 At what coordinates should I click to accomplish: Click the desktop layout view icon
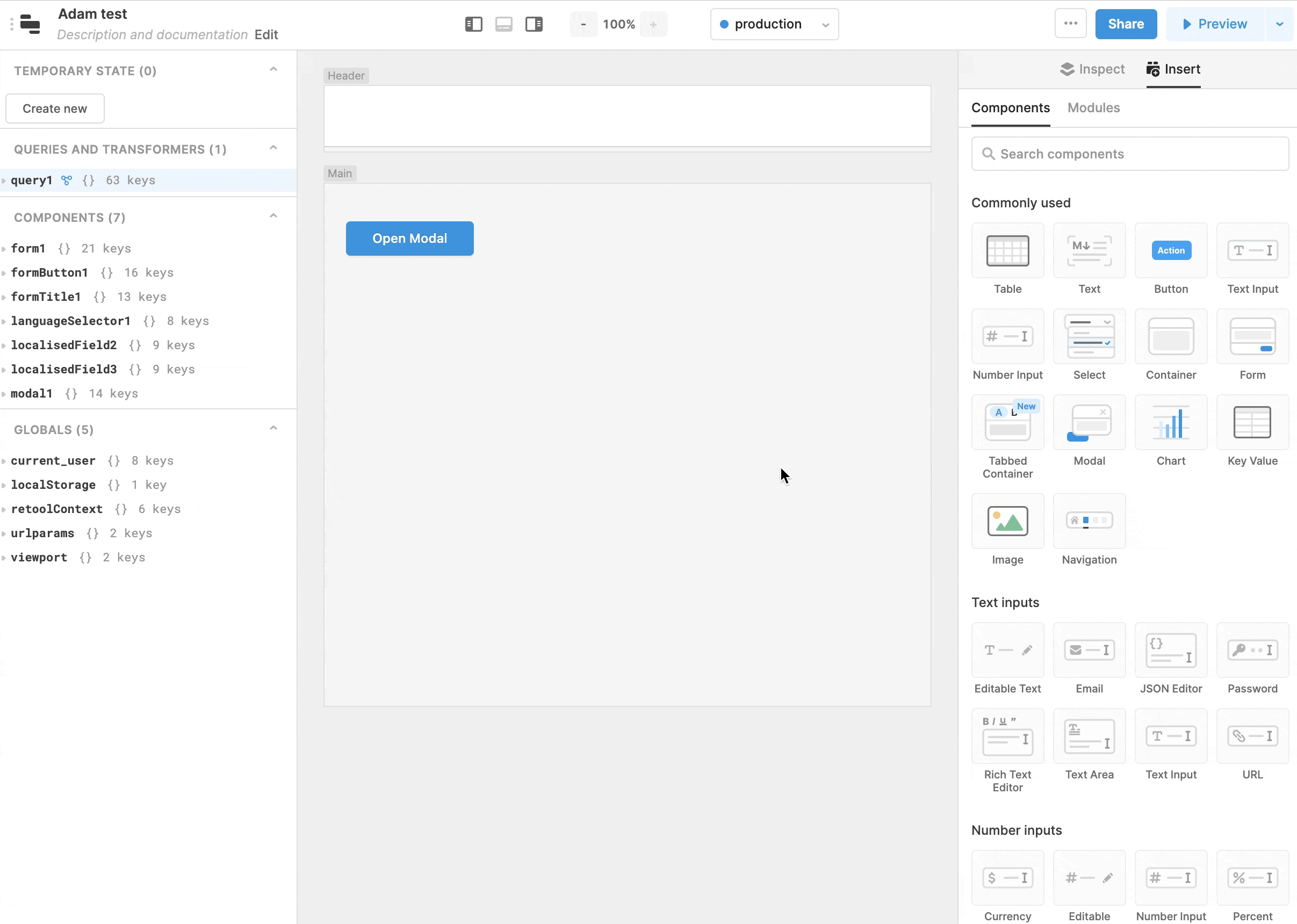pos(504,23)
